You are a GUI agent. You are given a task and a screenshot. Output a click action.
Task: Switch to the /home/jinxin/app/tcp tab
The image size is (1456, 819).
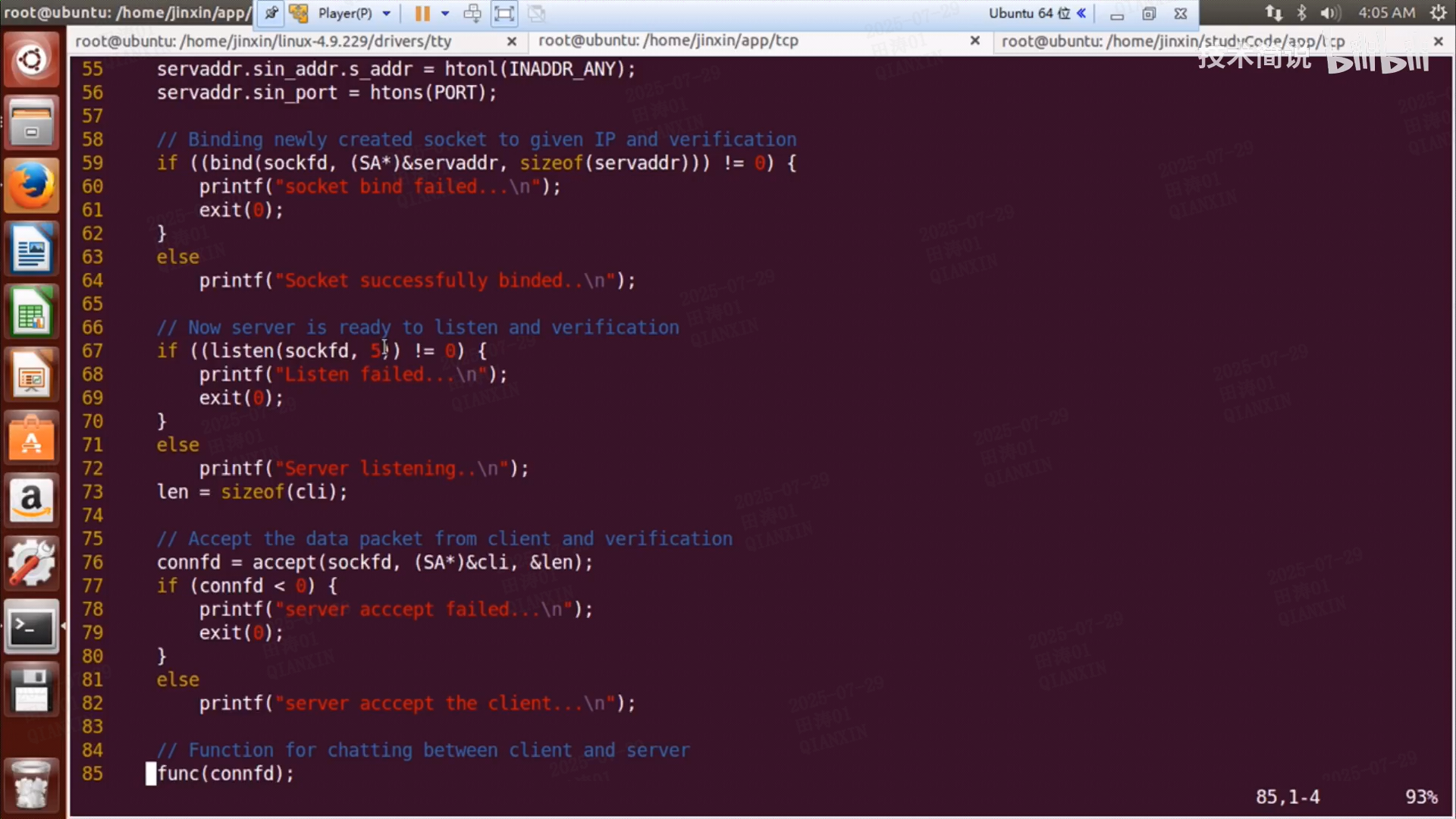click(668, 41)
